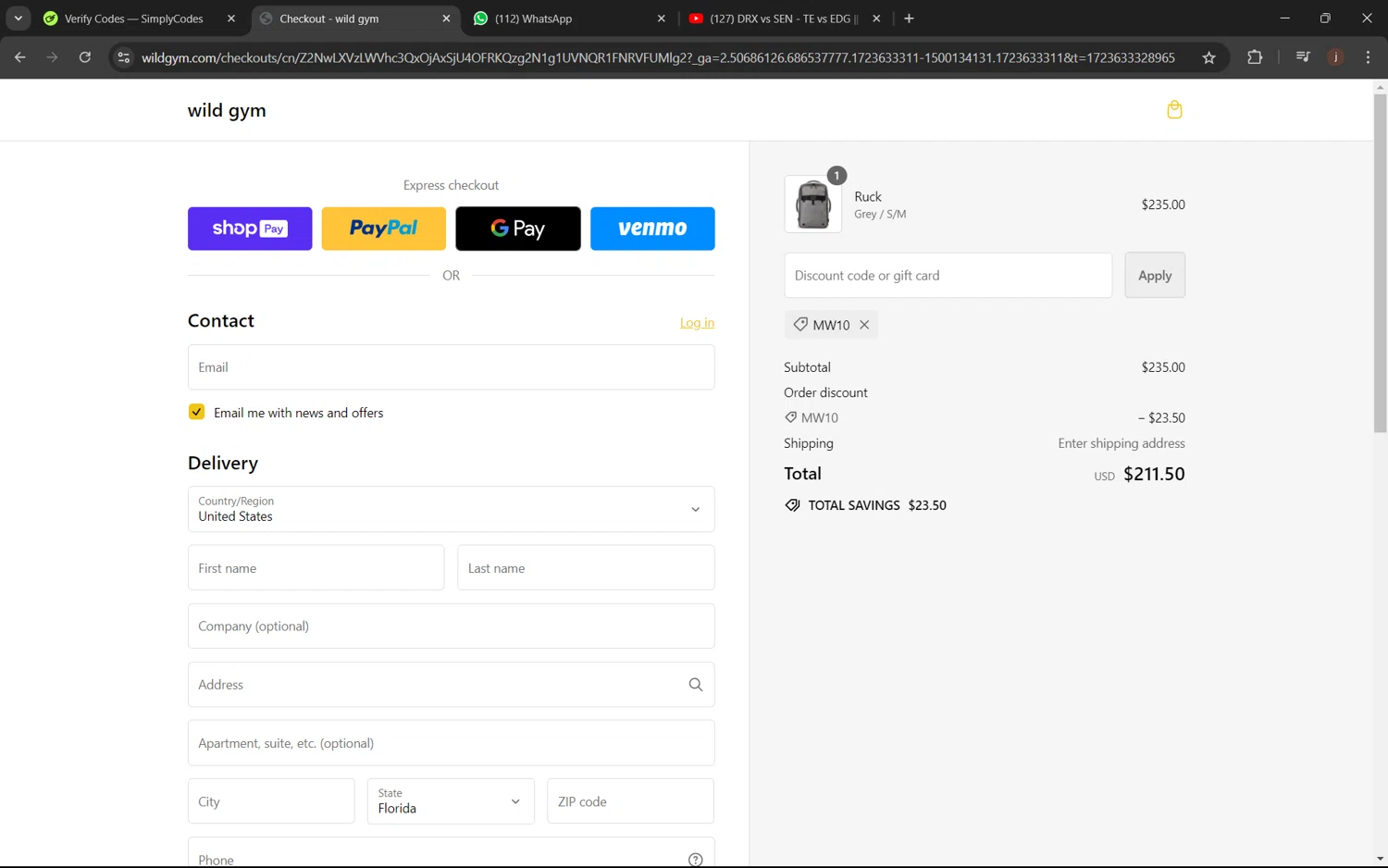Click the wild gym store logo
This screenshot has width=1388, height=868.
[x=227, y=110]
